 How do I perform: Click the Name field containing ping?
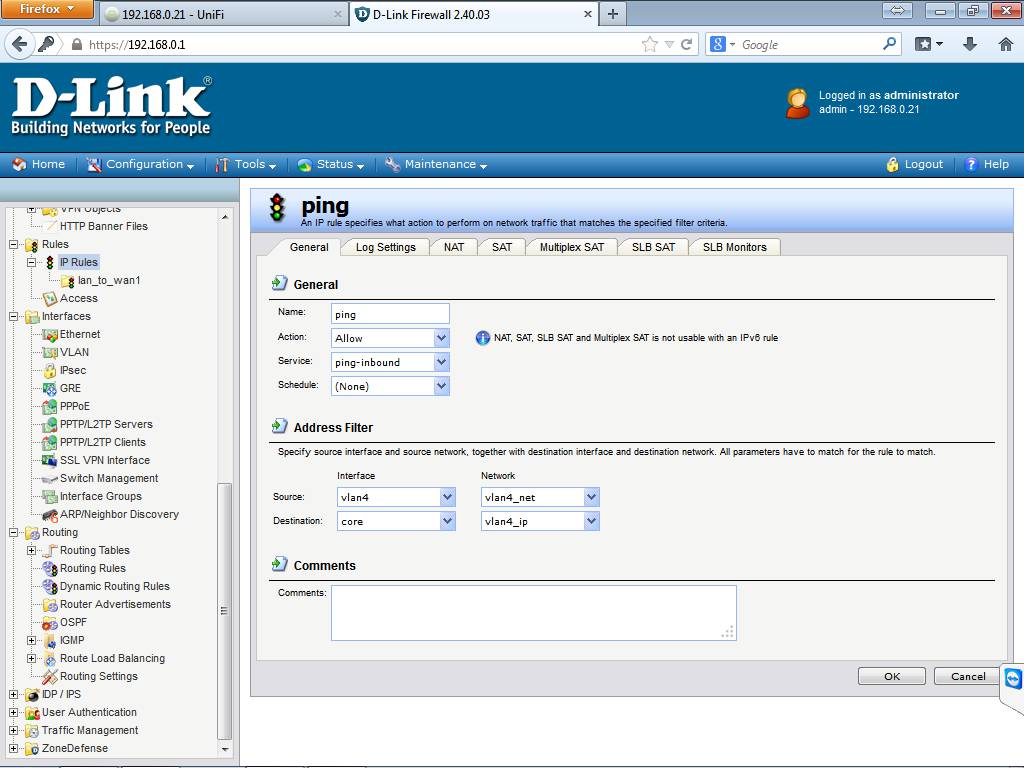click(x=390, y=314)
